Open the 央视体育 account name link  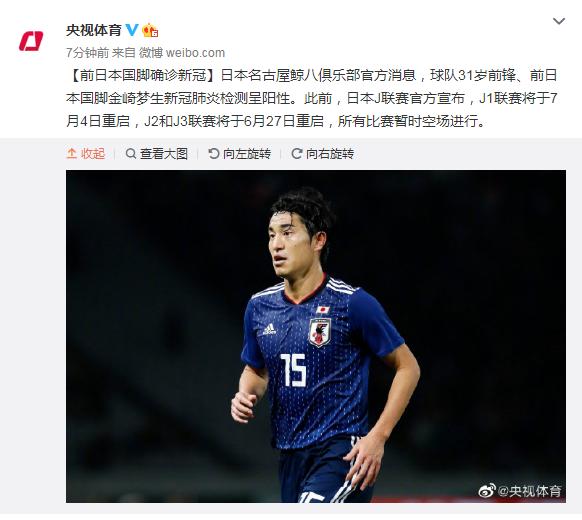point(94,30)
